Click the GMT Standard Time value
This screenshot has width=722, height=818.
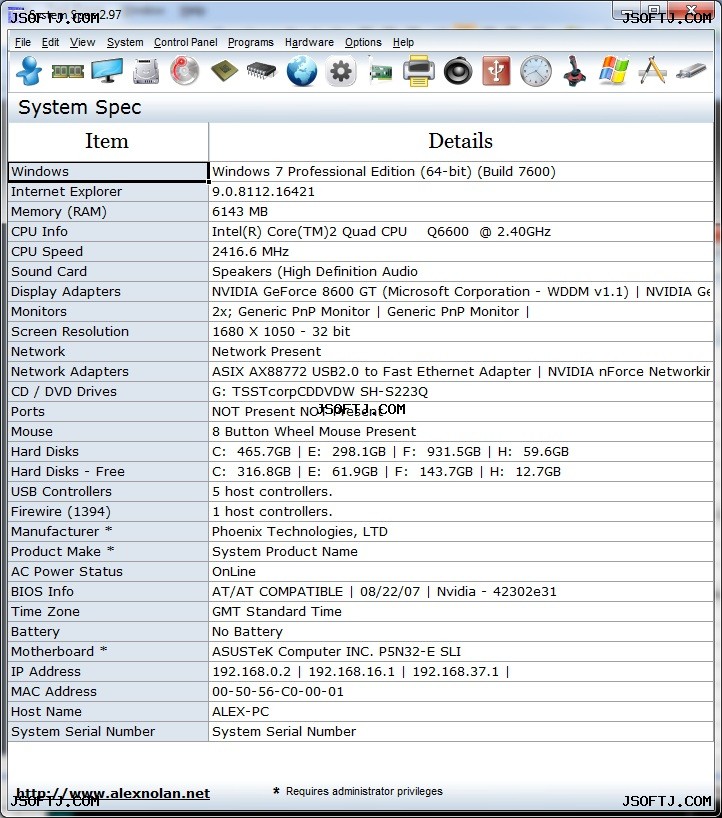point(277,611)
